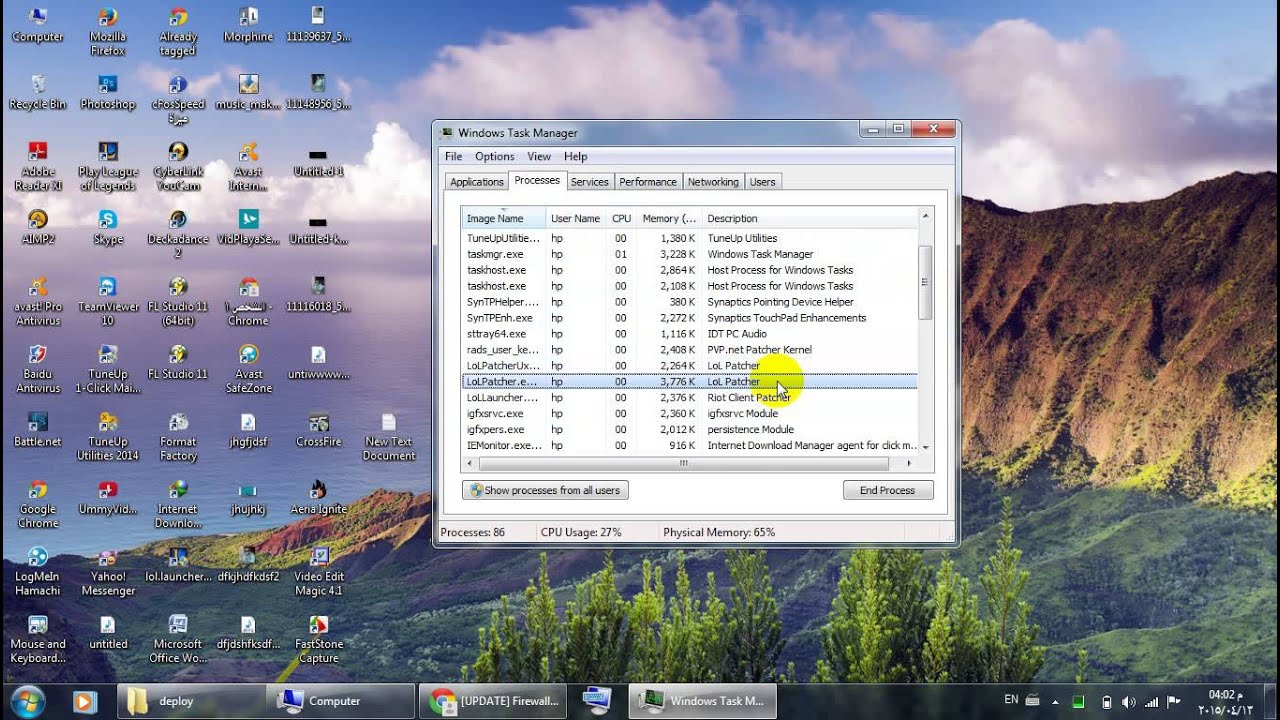
Task: Click the End Process button
Action: point(888,490)
